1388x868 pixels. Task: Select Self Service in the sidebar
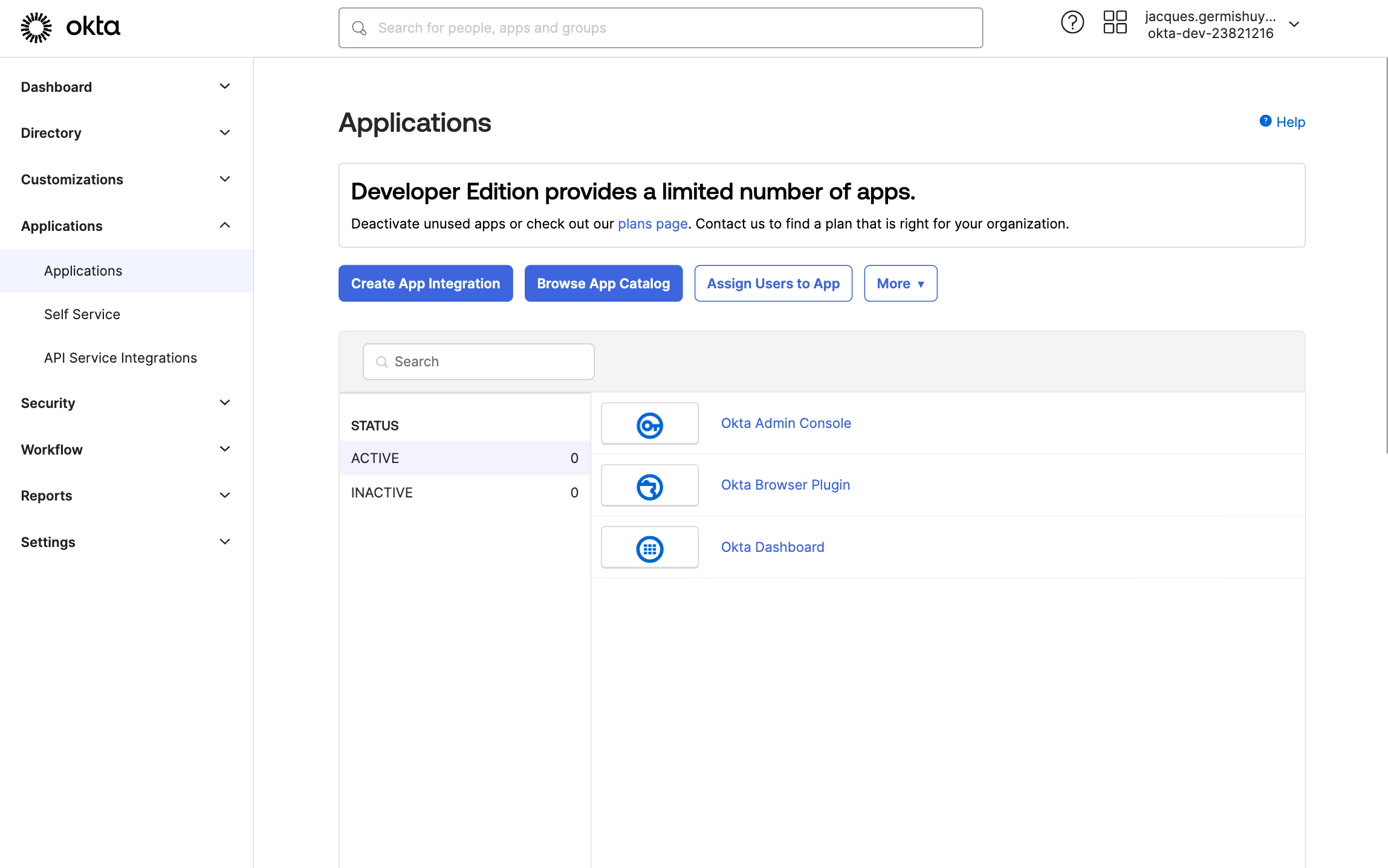(x=82, y=314)
